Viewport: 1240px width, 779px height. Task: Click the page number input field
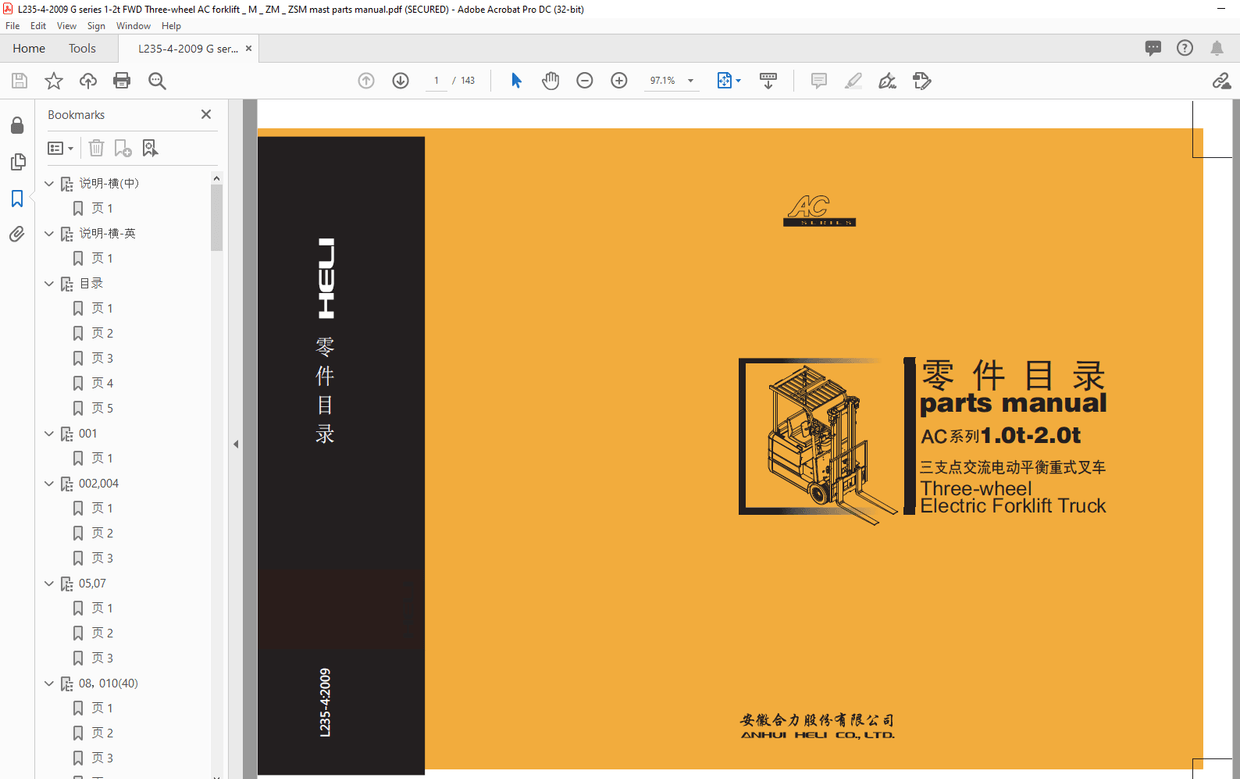[x=436, y=81]
